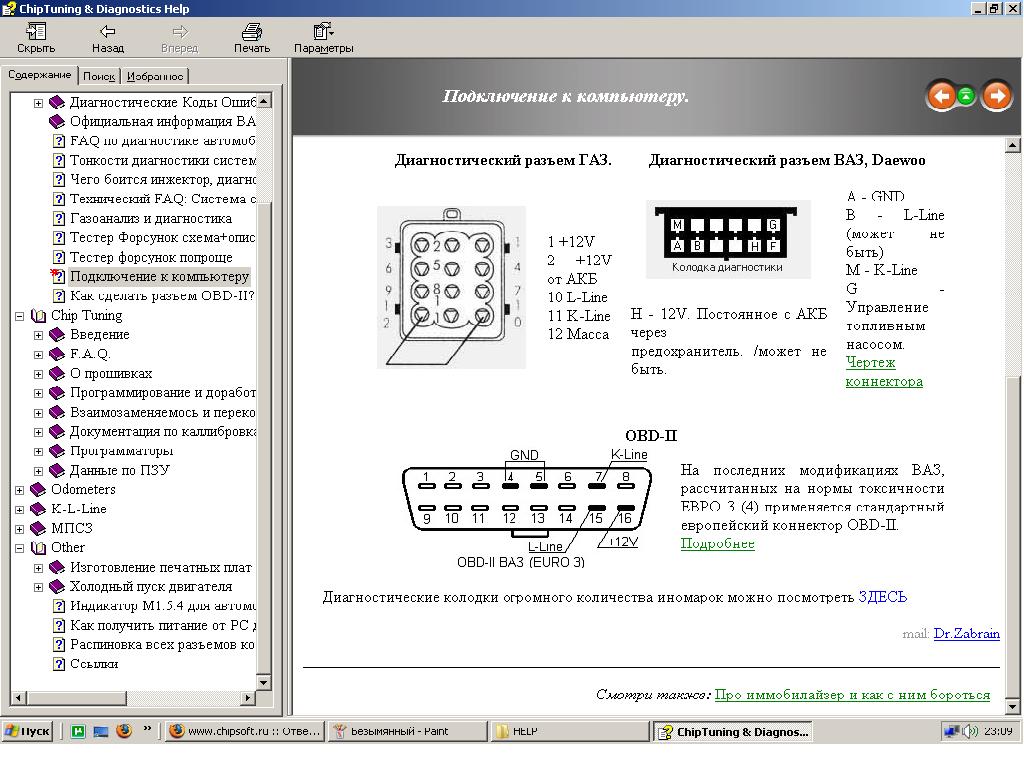The image size is (1024, 768).
Task: Follow the Подробнее link under OBD-II
Action: point(717,544)
